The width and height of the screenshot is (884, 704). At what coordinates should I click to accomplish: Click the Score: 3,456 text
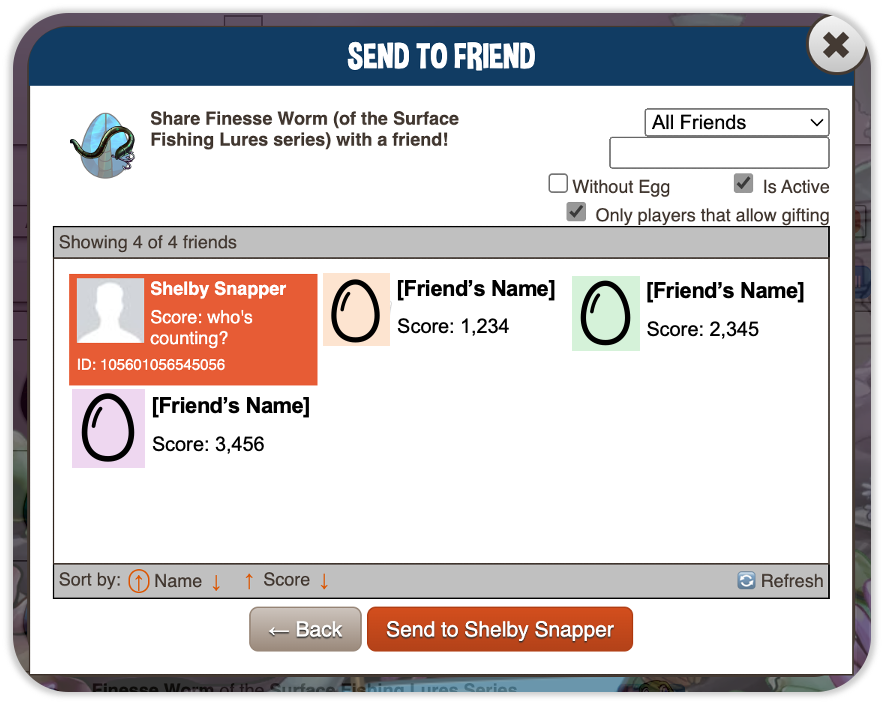(x=208, y=444)
